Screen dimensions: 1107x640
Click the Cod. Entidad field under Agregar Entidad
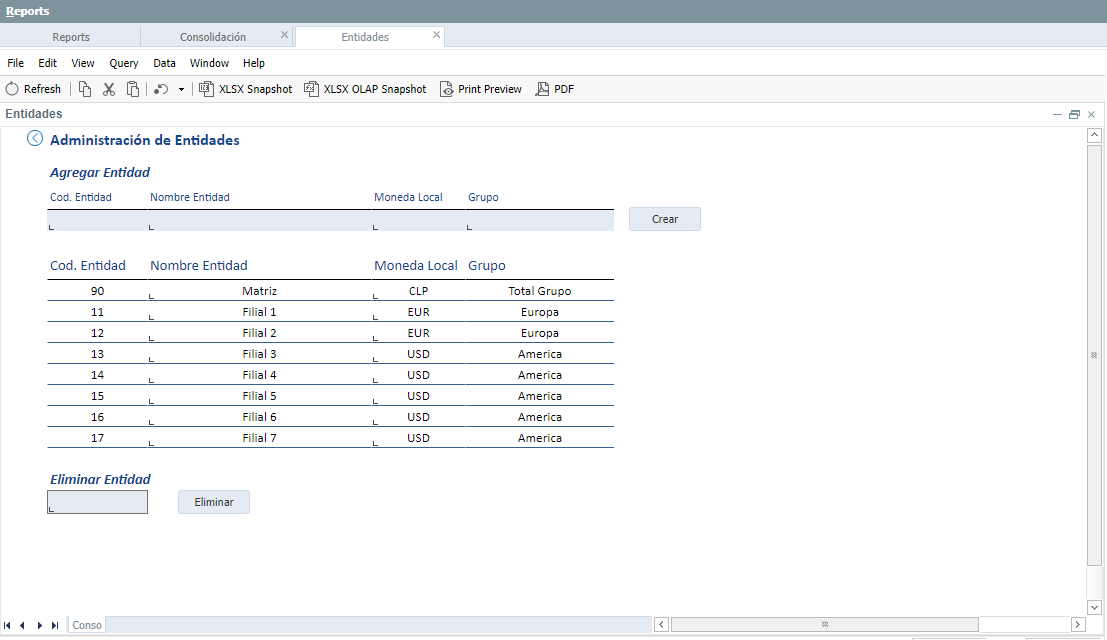97,220
